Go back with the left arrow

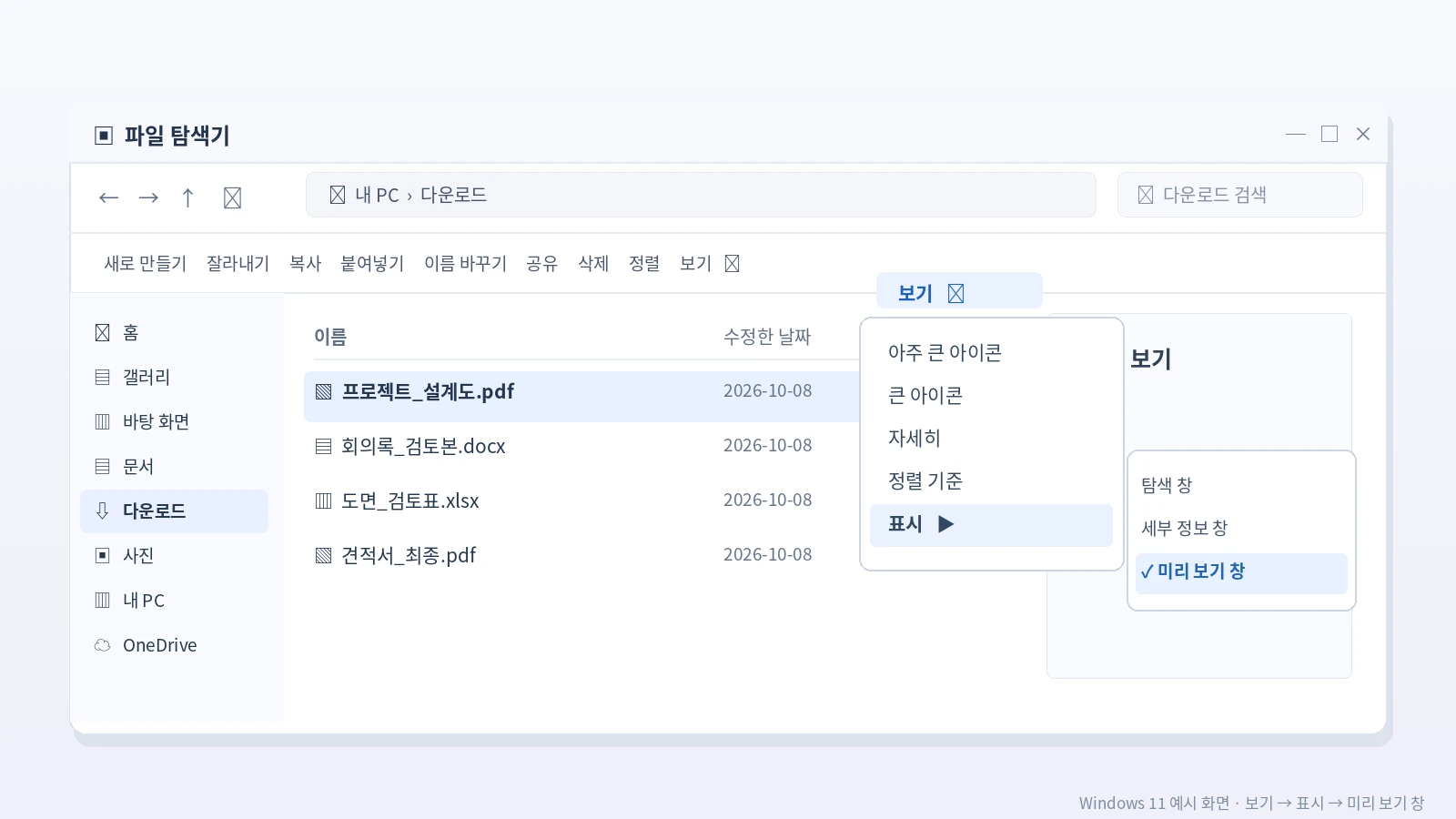point(109,197)
